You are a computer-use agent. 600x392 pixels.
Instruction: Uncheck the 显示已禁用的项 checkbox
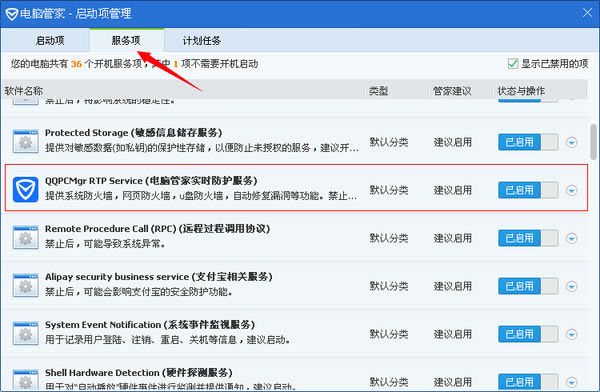pos(513,64)
